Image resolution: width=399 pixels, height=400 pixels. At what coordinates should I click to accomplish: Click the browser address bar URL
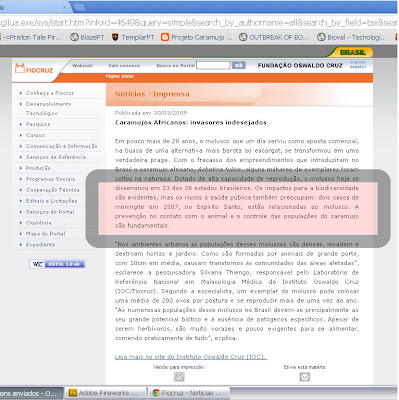tap(199, 23)
